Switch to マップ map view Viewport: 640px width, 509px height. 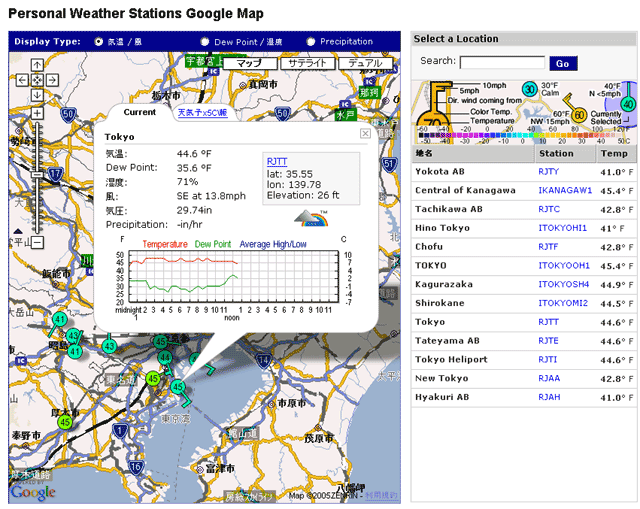pos(250,63)
